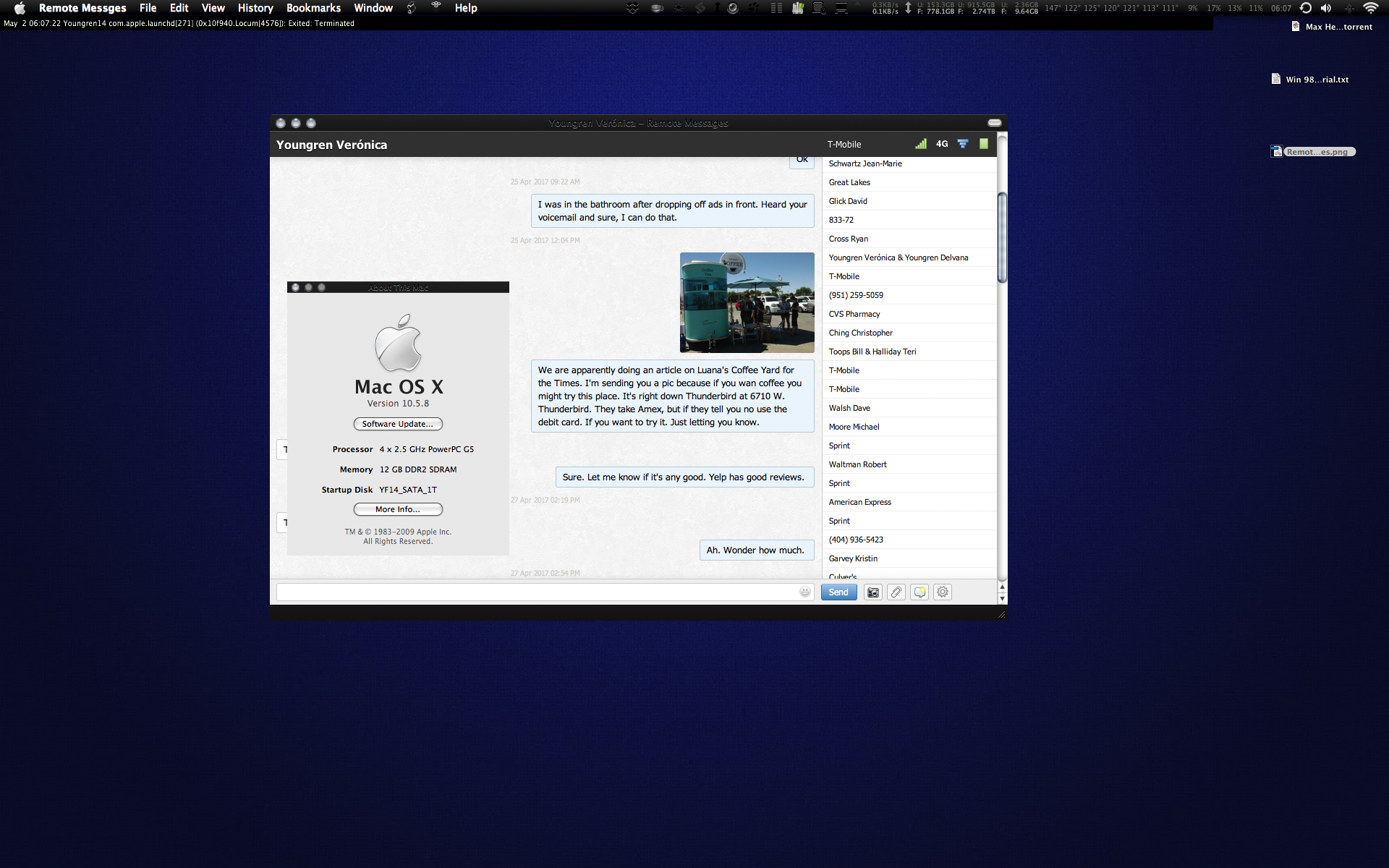Image resolution: width=1389 pixels, height=868 pixels.
Task: Select the 833-72 conversation
Action: (x=909, y=220)
